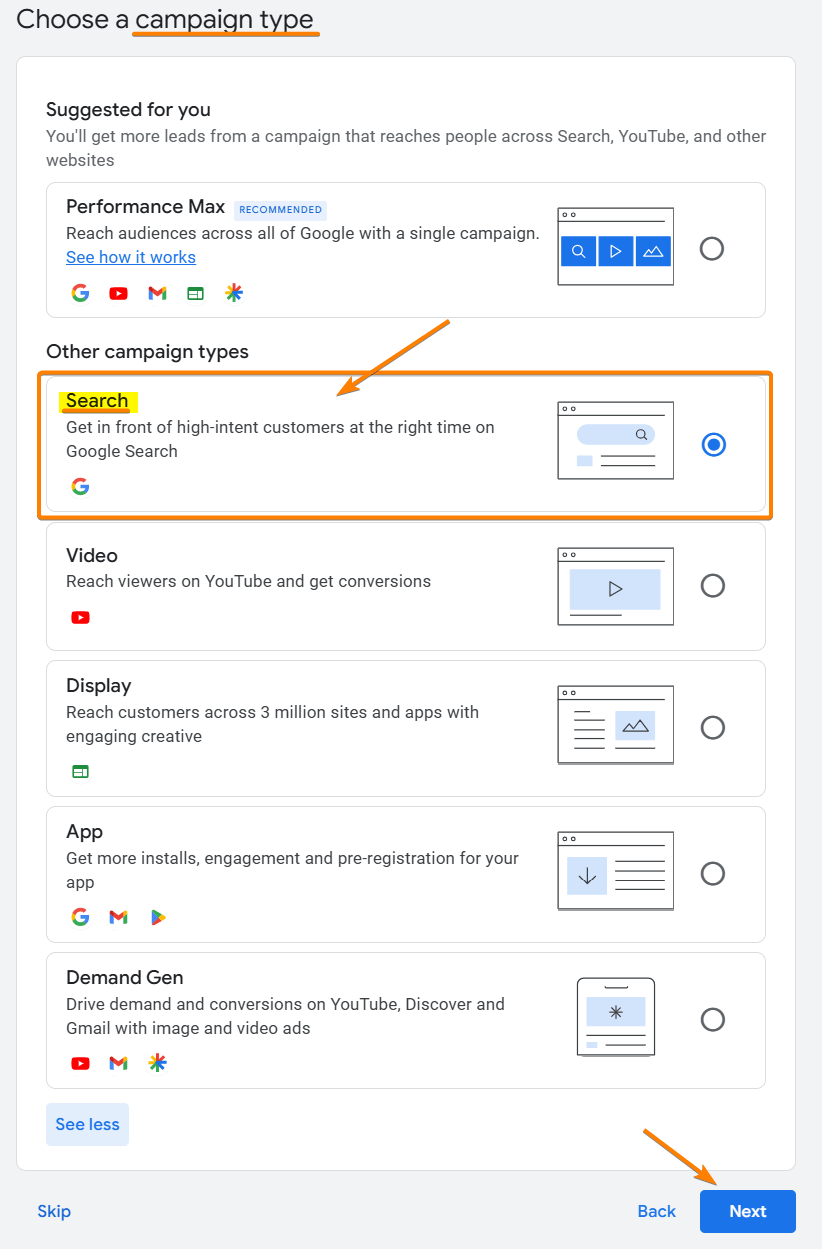822x1249 pixels.
Task: Go Back to the previous step
Action: 657,1211
